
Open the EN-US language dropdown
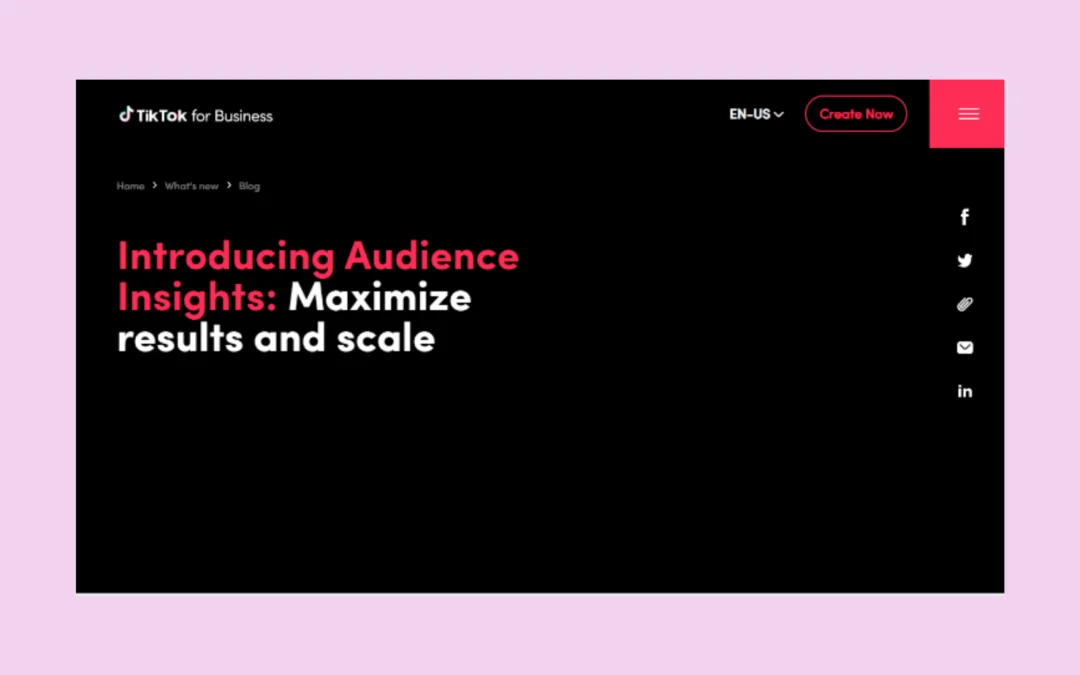tap(756, 114)
